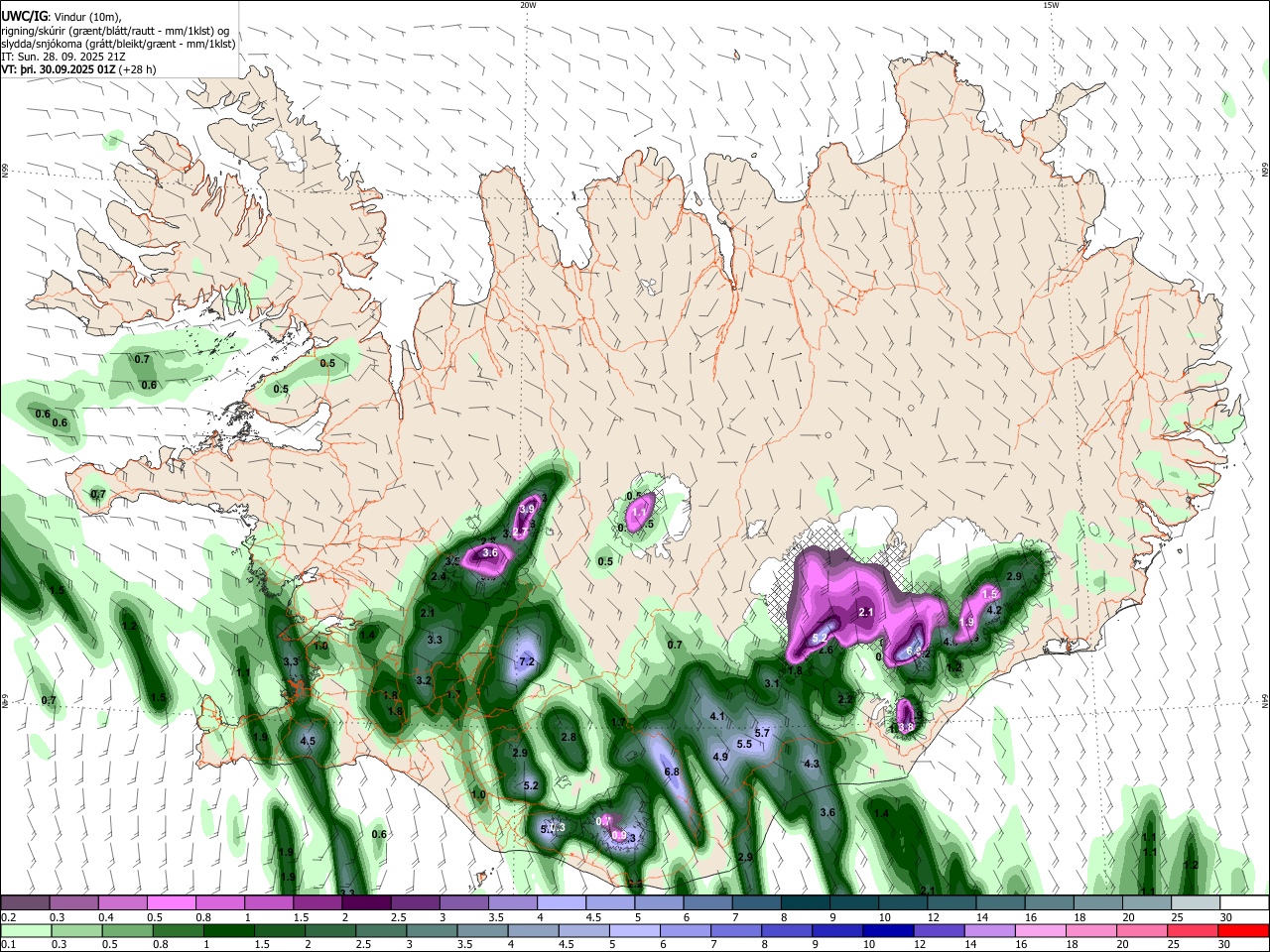Click the 'slydda/snjókoma' legend description line
The height and width of the screenshot is (952, 1270).
click(x=118, y=44)
